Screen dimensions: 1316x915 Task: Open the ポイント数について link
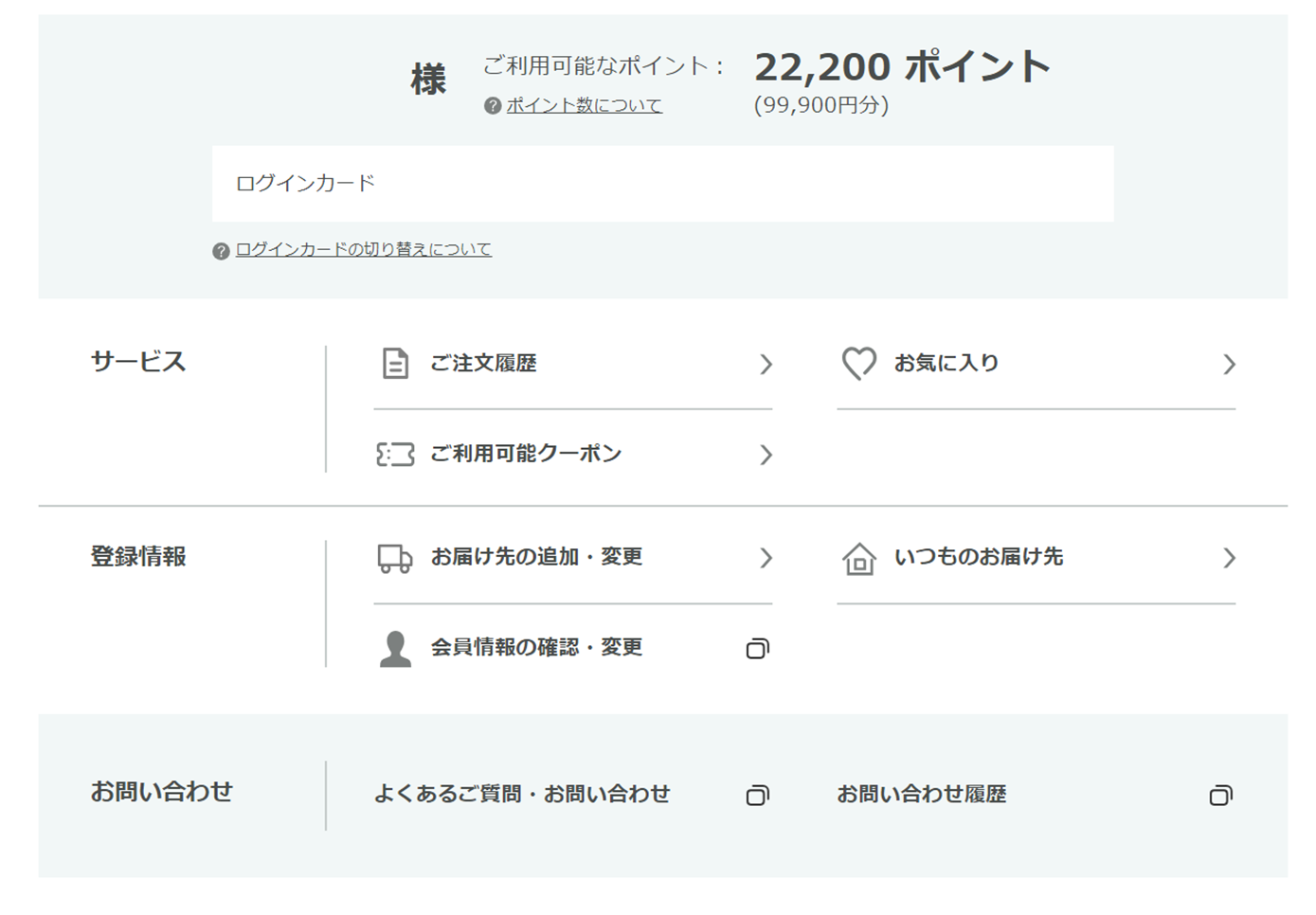[584, 105]
